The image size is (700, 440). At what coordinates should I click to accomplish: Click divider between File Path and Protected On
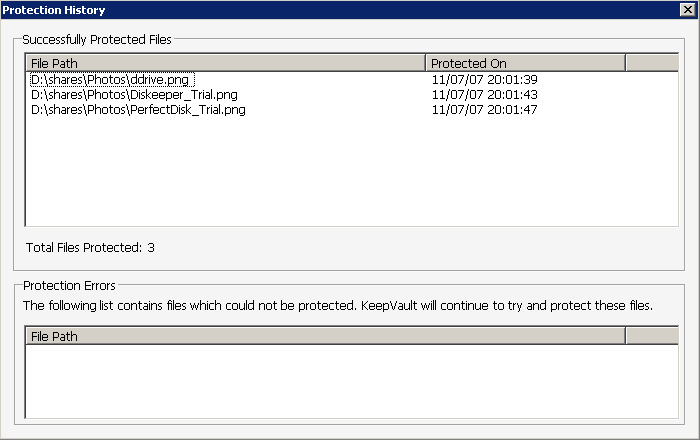(x=425, y=63)
